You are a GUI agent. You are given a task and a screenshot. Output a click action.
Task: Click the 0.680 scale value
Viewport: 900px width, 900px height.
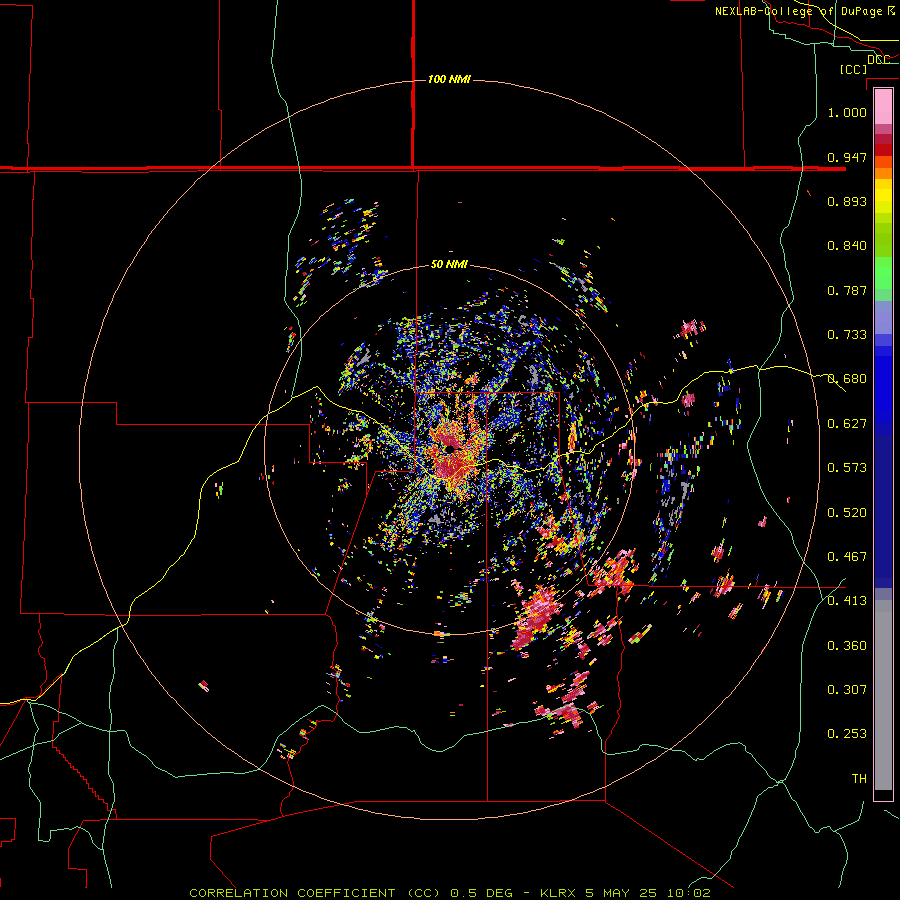click(x=847, y=378)
